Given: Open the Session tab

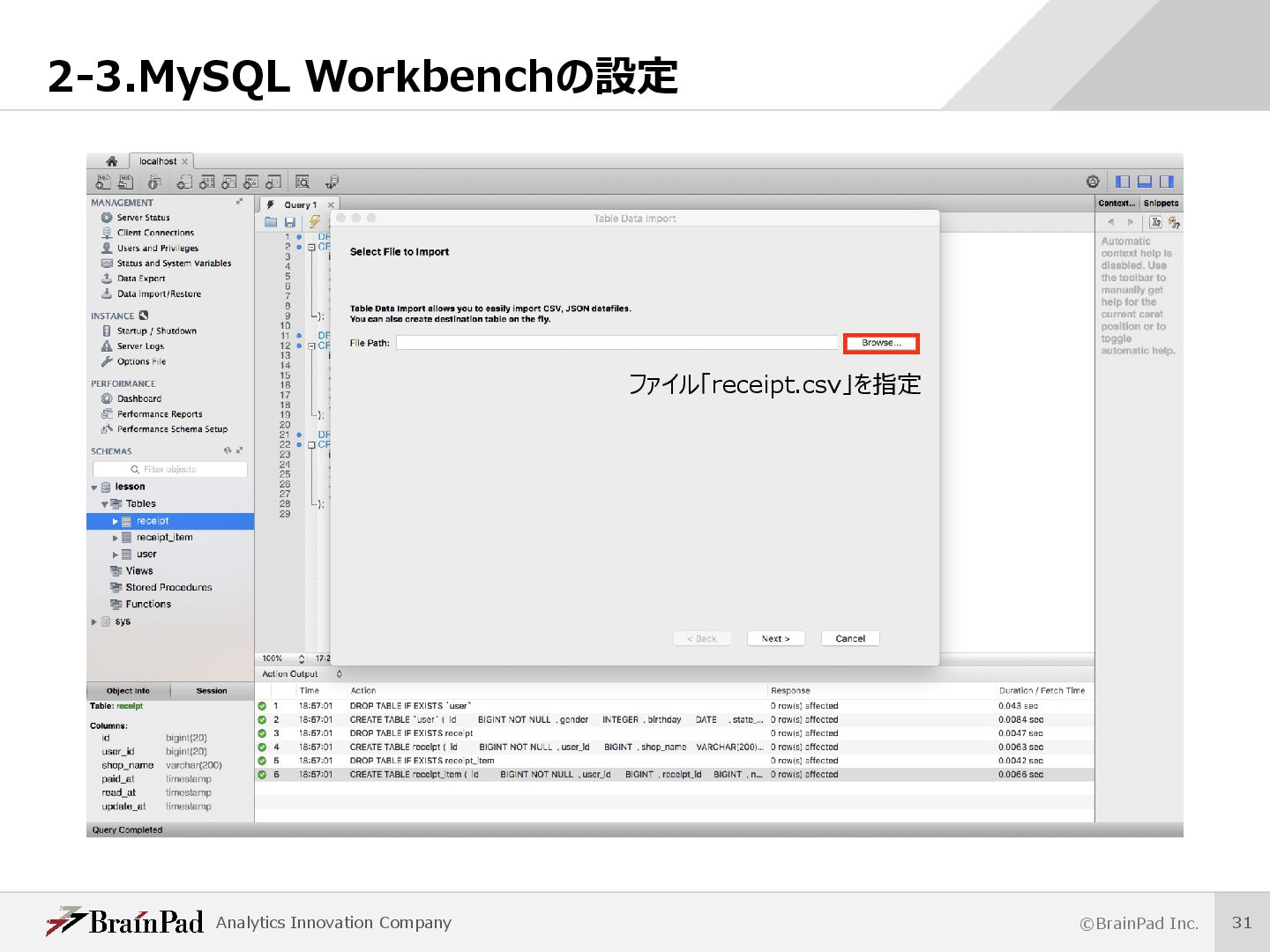Looking at the screenshot, I should click(212, 691).
